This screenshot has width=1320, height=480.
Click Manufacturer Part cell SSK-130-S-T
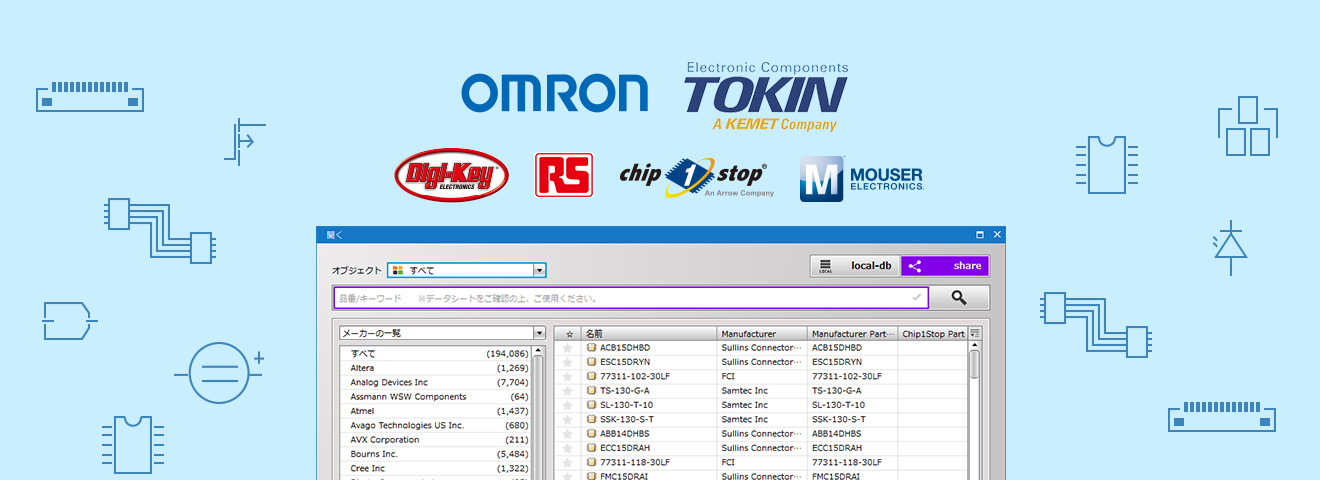click(837, 419)
